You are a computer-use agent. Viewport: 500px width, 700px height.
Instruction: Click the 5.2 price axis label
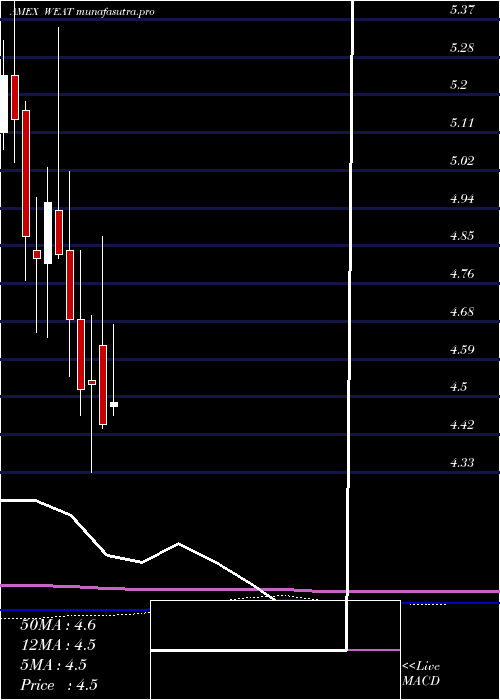point(459,85)
